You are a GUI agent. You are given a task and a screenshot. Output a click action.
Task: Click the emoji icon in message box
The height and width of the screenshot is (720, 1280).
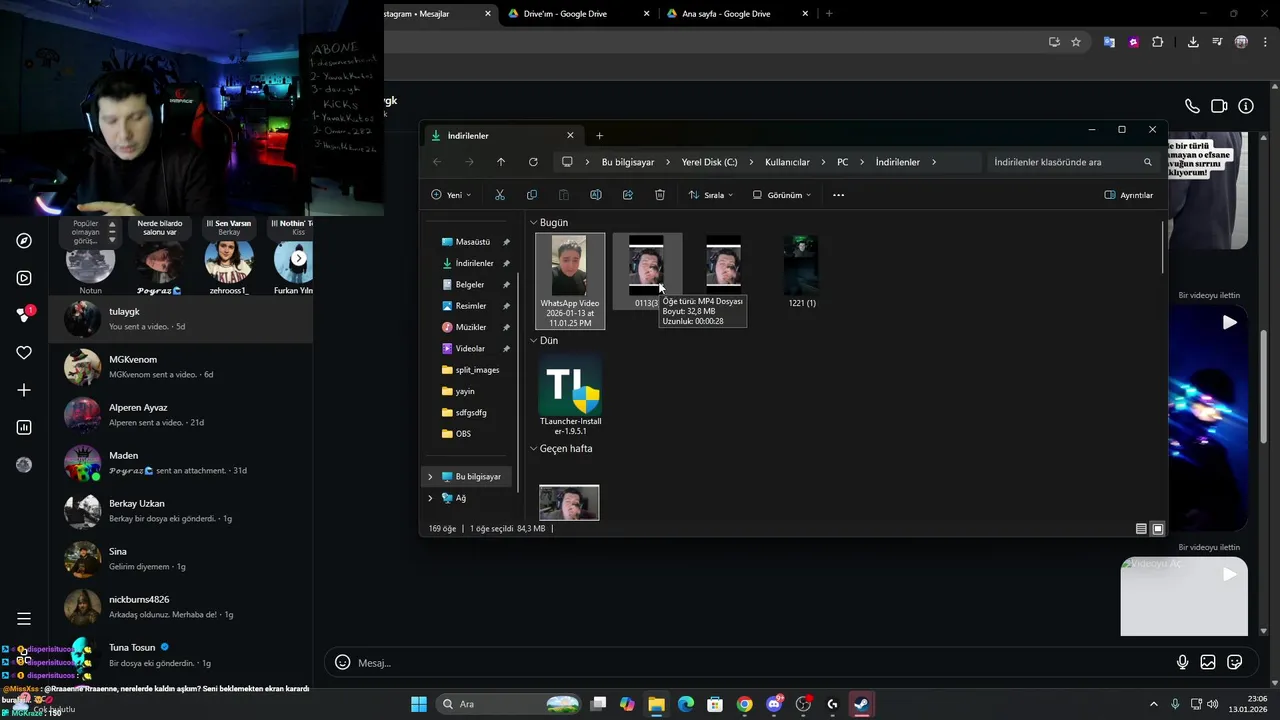pos(343,662)
